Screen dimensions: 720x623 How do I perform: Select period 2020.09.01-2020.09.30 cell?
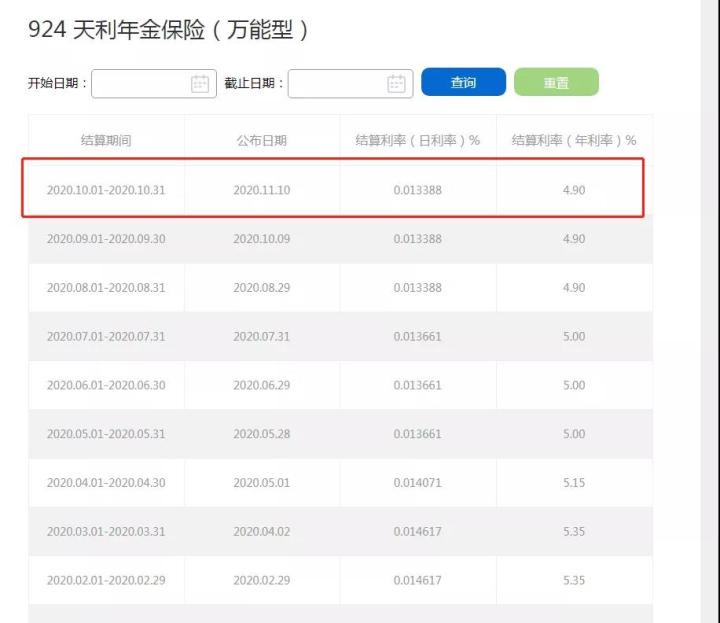(106, 239)
